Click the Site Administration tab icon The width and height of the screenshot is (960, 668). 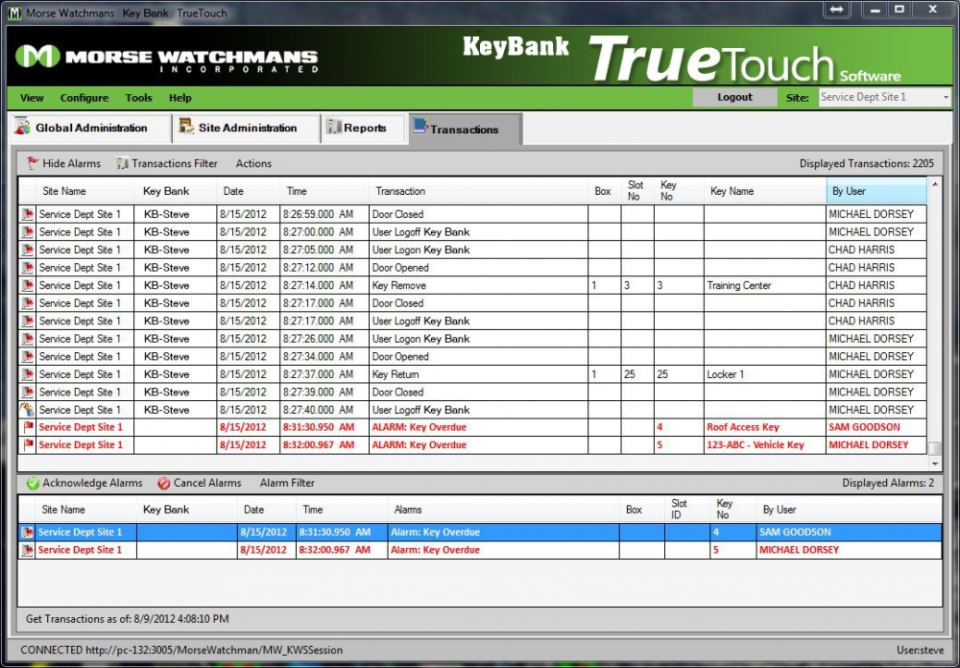185,127
